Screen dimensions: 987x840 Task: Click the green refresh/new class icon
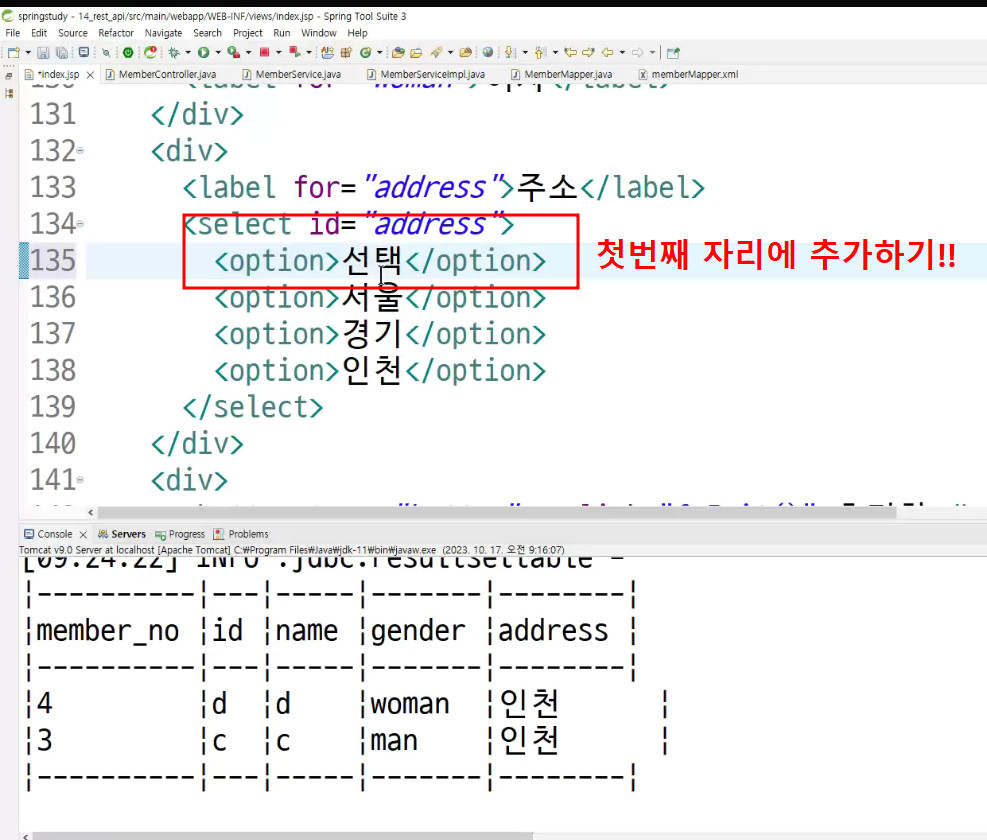coord(366,53)
